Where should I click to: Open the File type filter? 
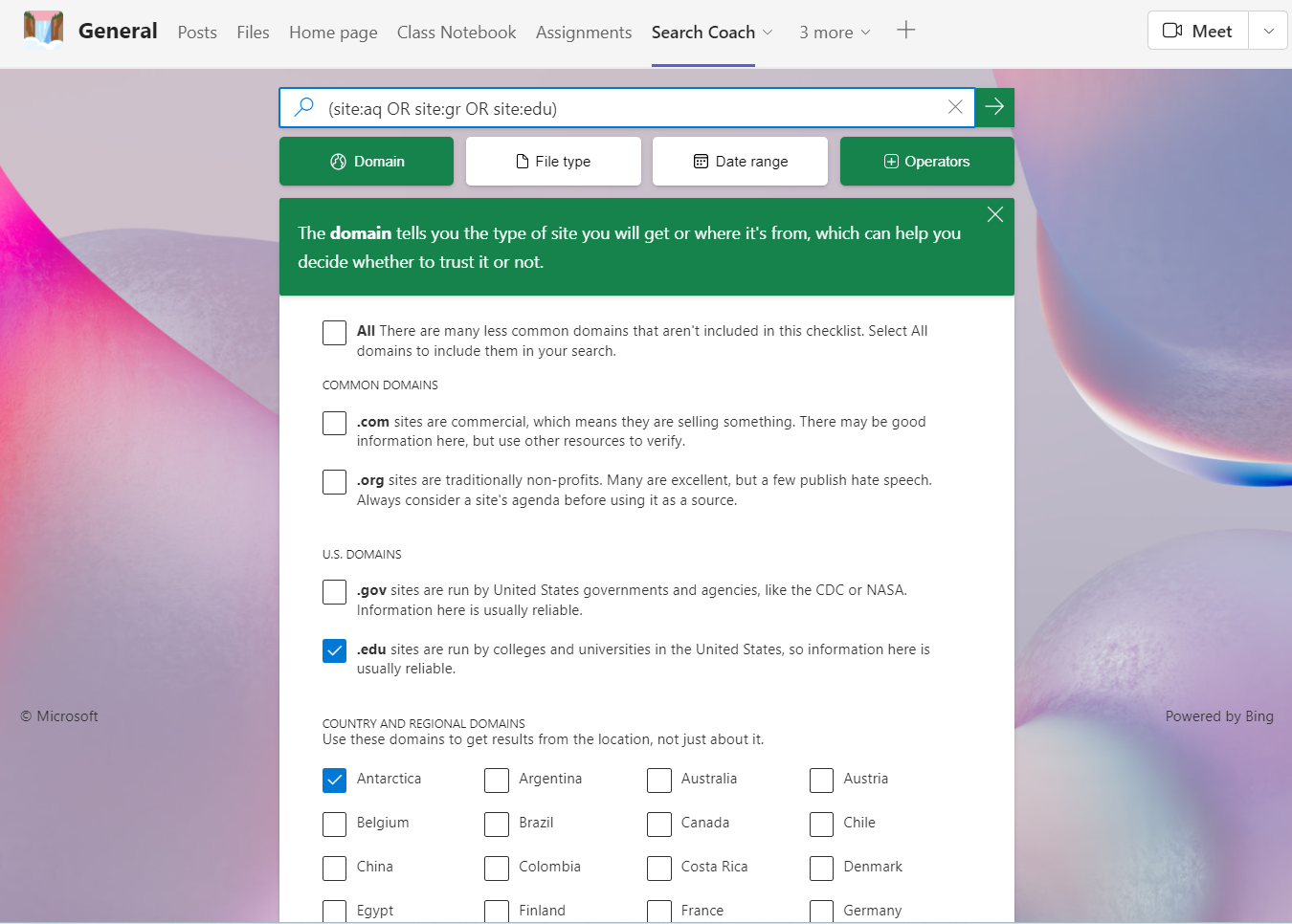pos(553,162)
